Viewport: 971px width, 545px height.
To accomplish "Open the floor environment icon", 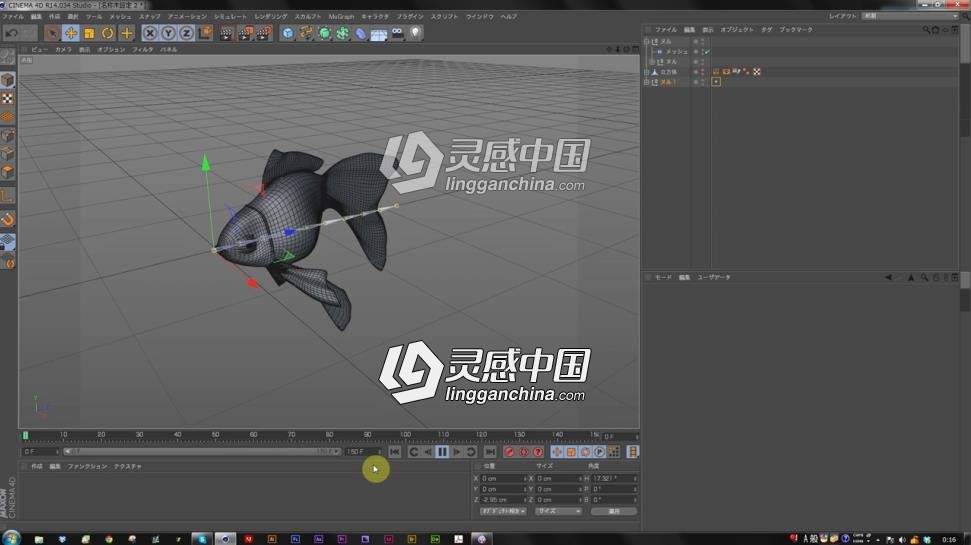I will pyautogui.click(x=379, y=33).
